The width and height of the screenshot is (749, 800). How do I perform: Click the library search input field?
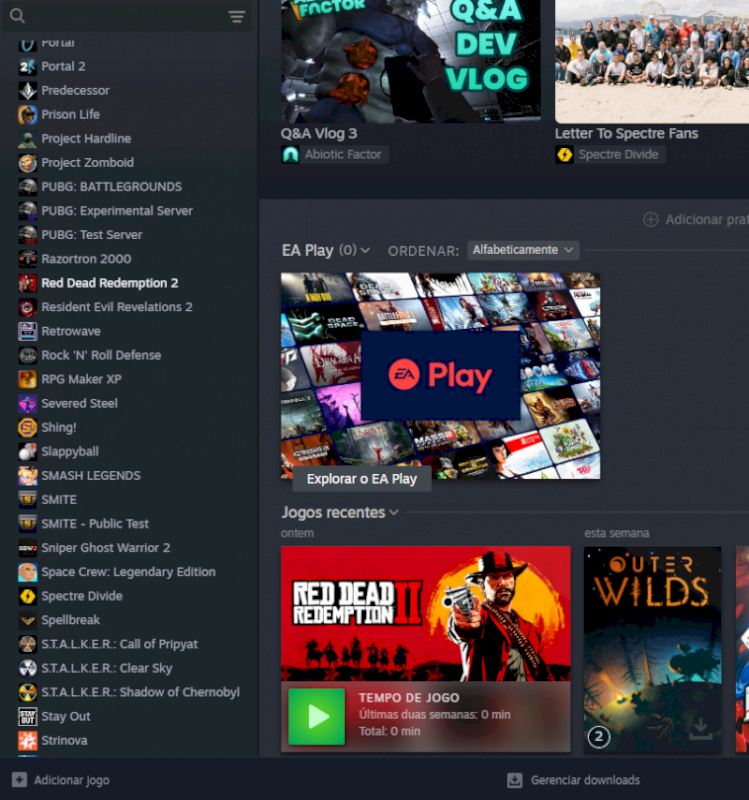127,16
